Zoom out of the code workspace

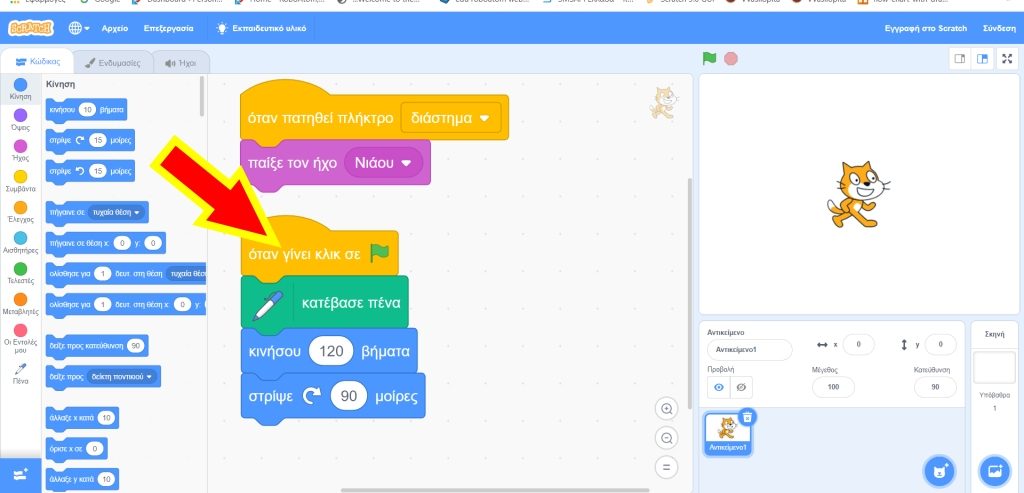click(x=666, y=437)
